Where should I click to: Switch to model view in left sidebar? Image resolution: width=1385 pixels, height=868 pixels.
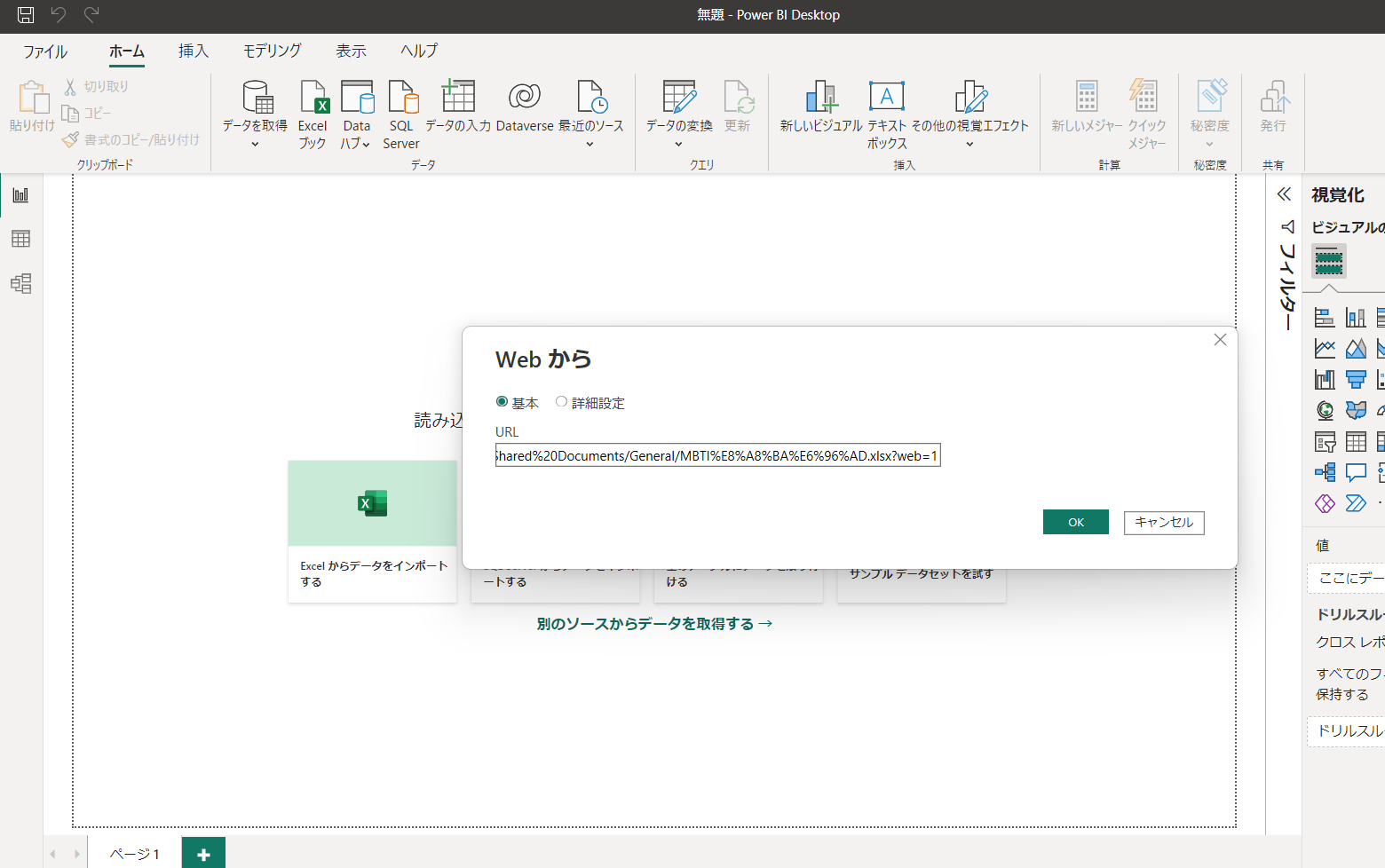20,283
